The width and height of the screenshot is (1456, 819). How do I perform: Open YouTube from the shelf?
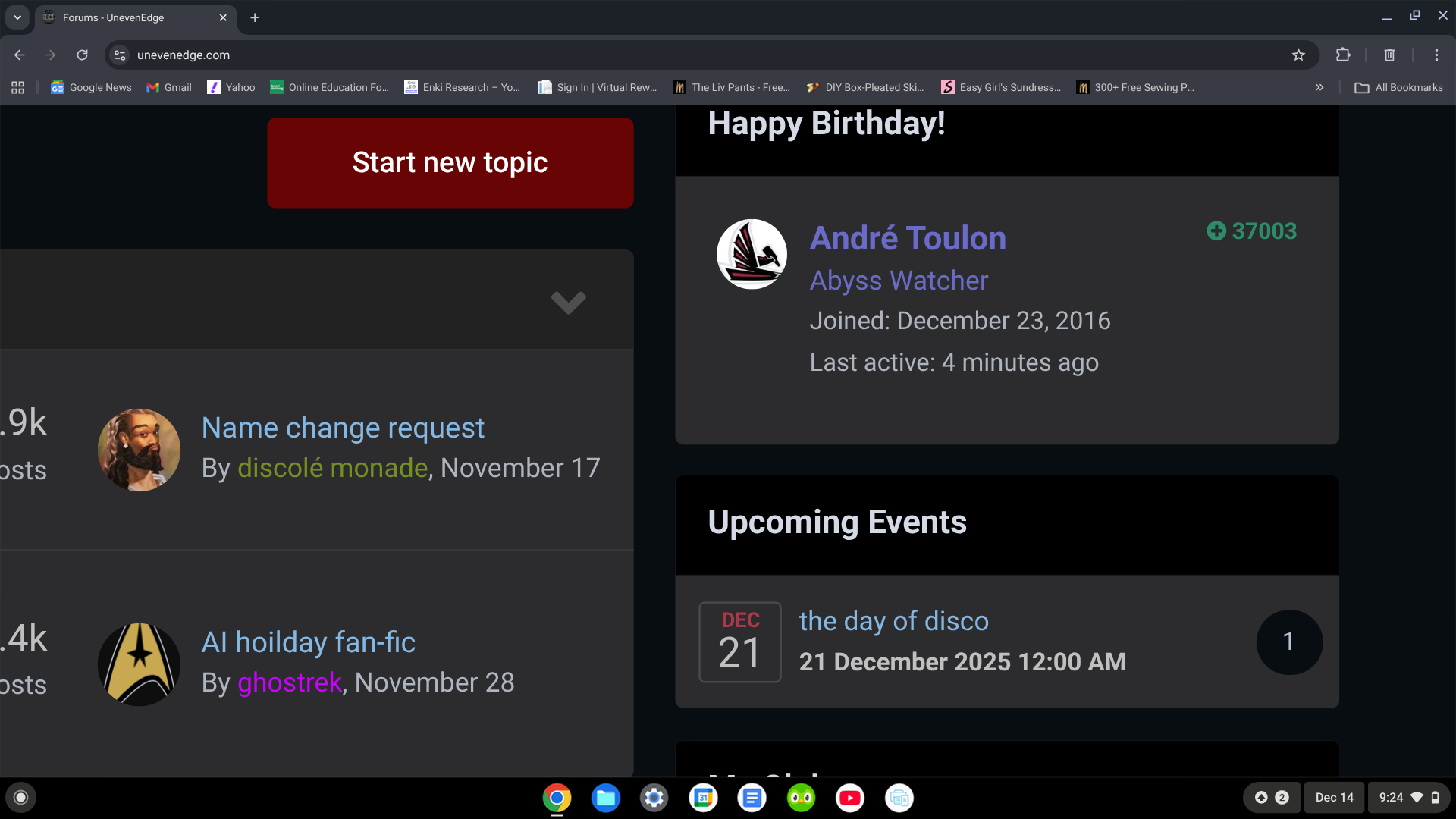pos(849,798)
